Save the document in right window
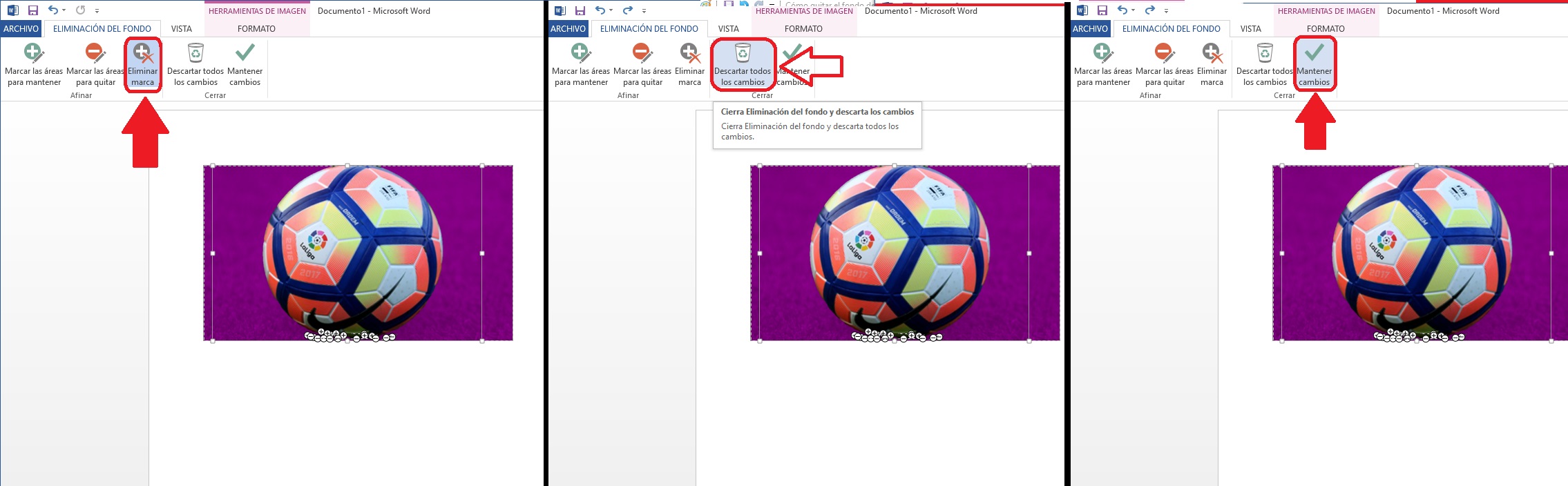The height and width of the screenshot is (486, 1568). (1102, 10)
